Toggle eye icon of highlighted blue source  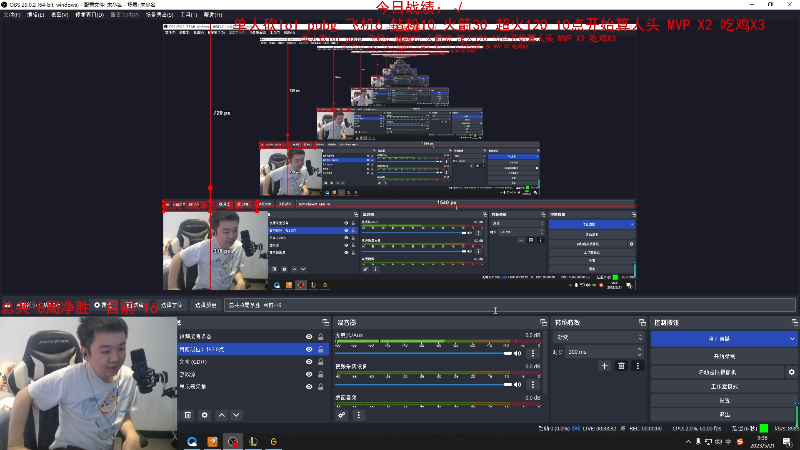(309, 349)
